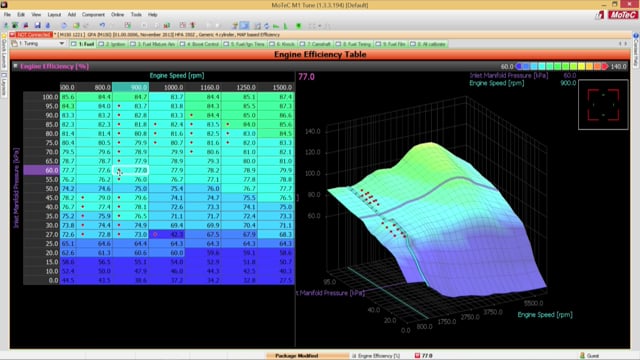Switch to the '7: Camshaft' tab
The image size is (640, 360).
click(315, 44)
